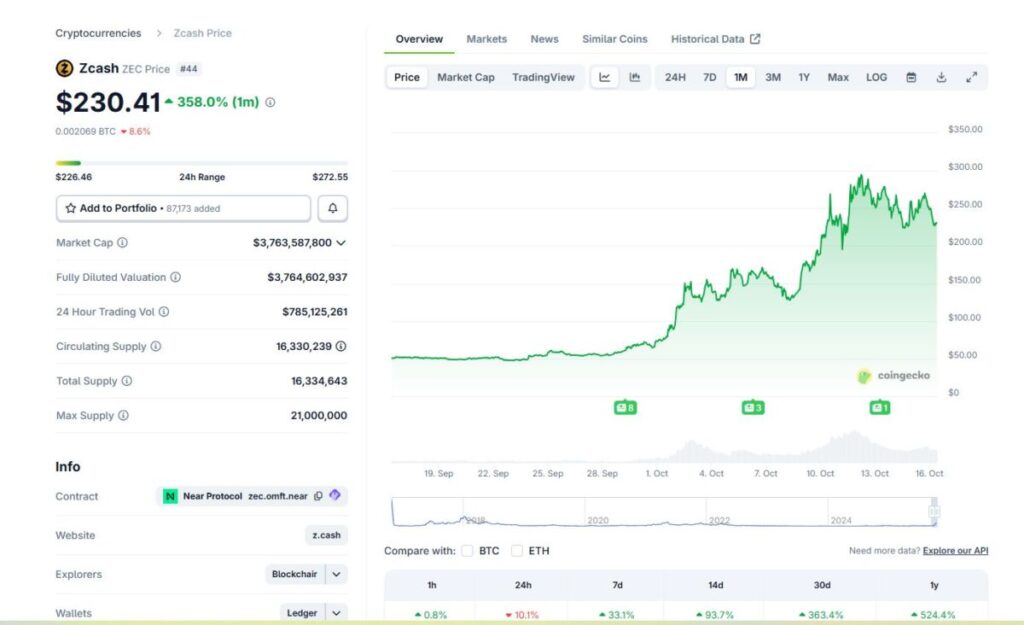
Task: Open the chart calendar date picker
Action: 911,78
